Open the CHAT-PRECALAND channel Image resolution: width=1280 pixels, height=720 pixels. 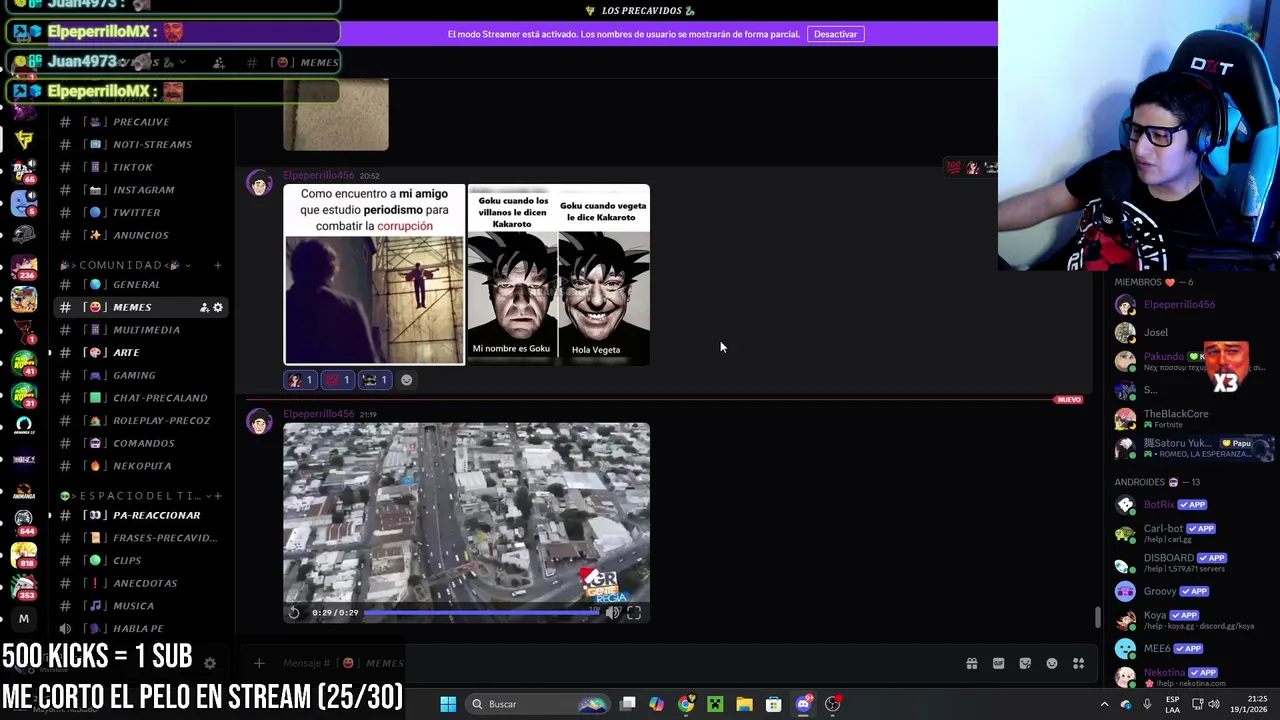point(140,398)
